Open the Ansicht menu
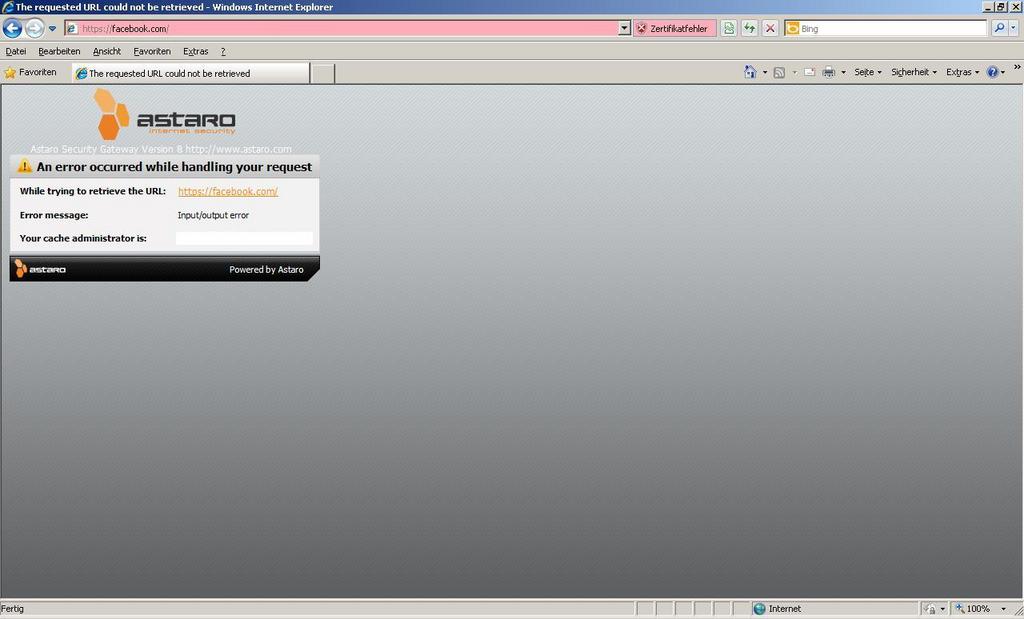 click(x=106, y=51)
